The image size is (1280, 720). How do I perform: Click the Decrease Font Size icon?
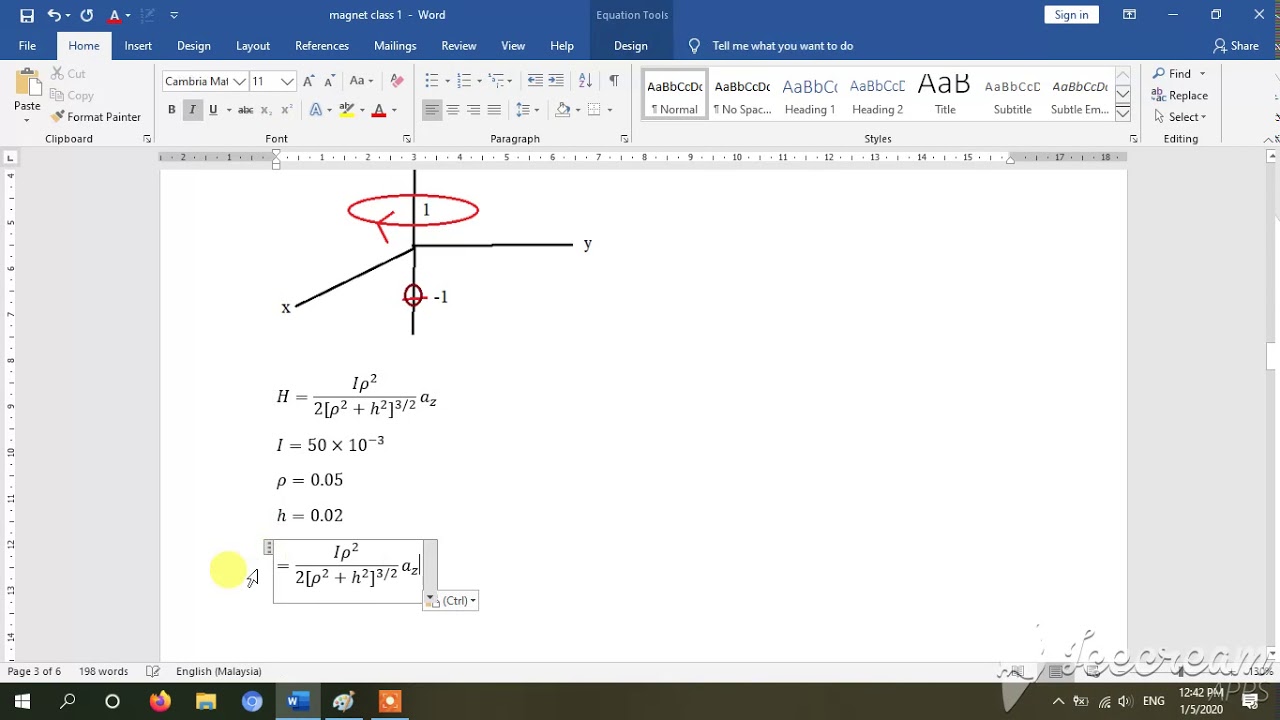click(x=330, y=81)
